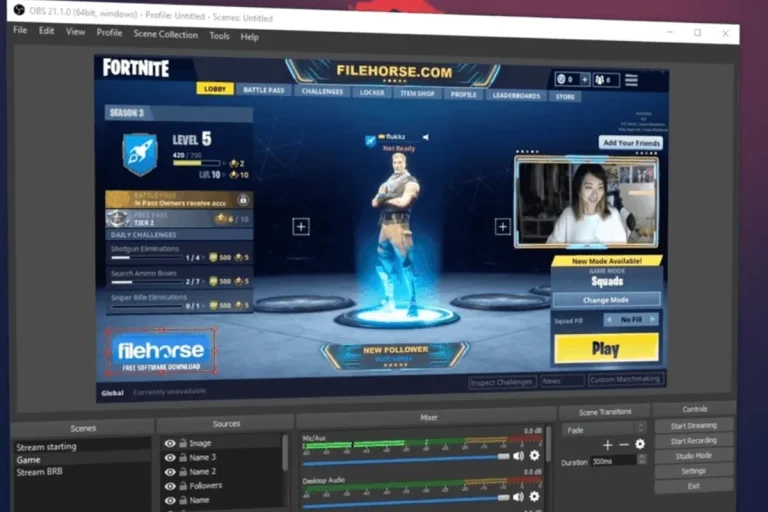Screen dimensions: 768x512
Task: Mute the Mic/Aux speaker icon
Action: point(518,456)
